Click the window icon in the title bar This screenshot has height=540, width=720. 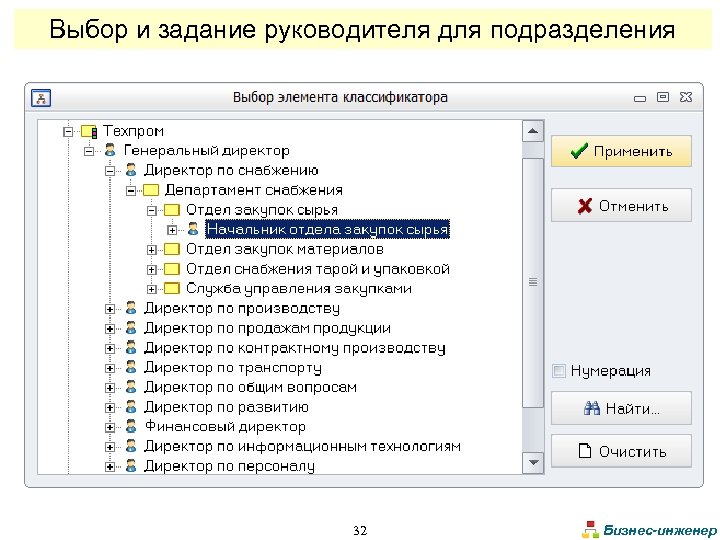tap(41, 98)
